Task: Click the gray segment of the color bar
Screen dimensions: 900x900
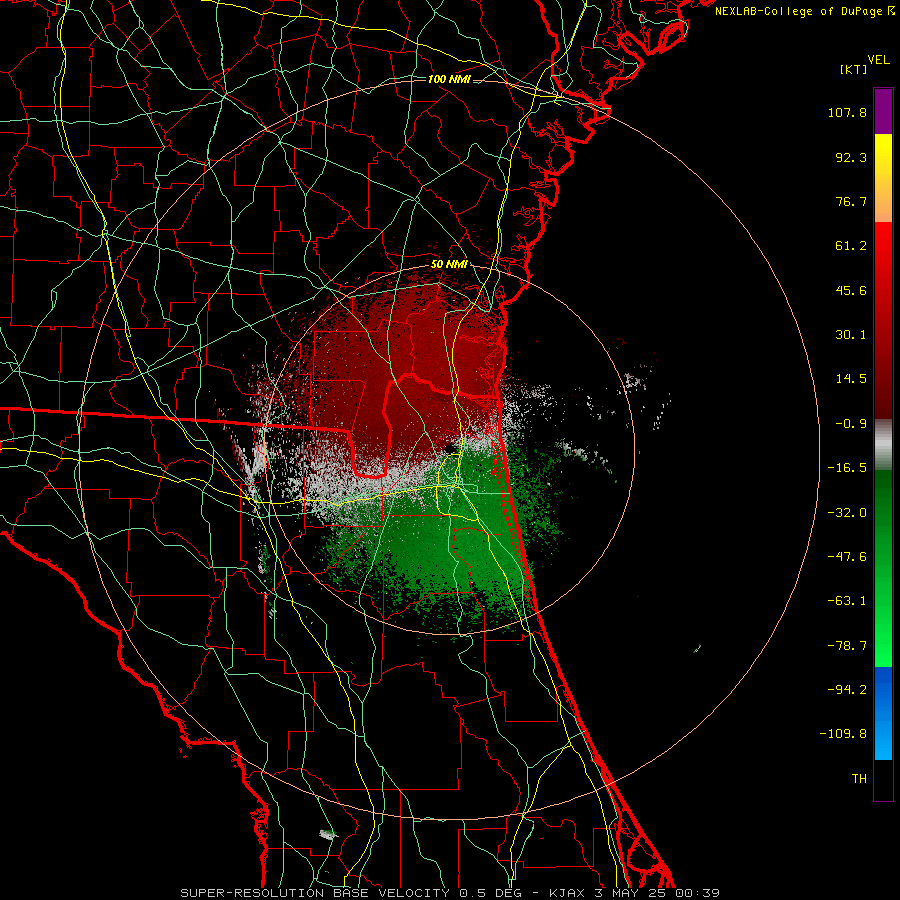Action: coord(883,445)
